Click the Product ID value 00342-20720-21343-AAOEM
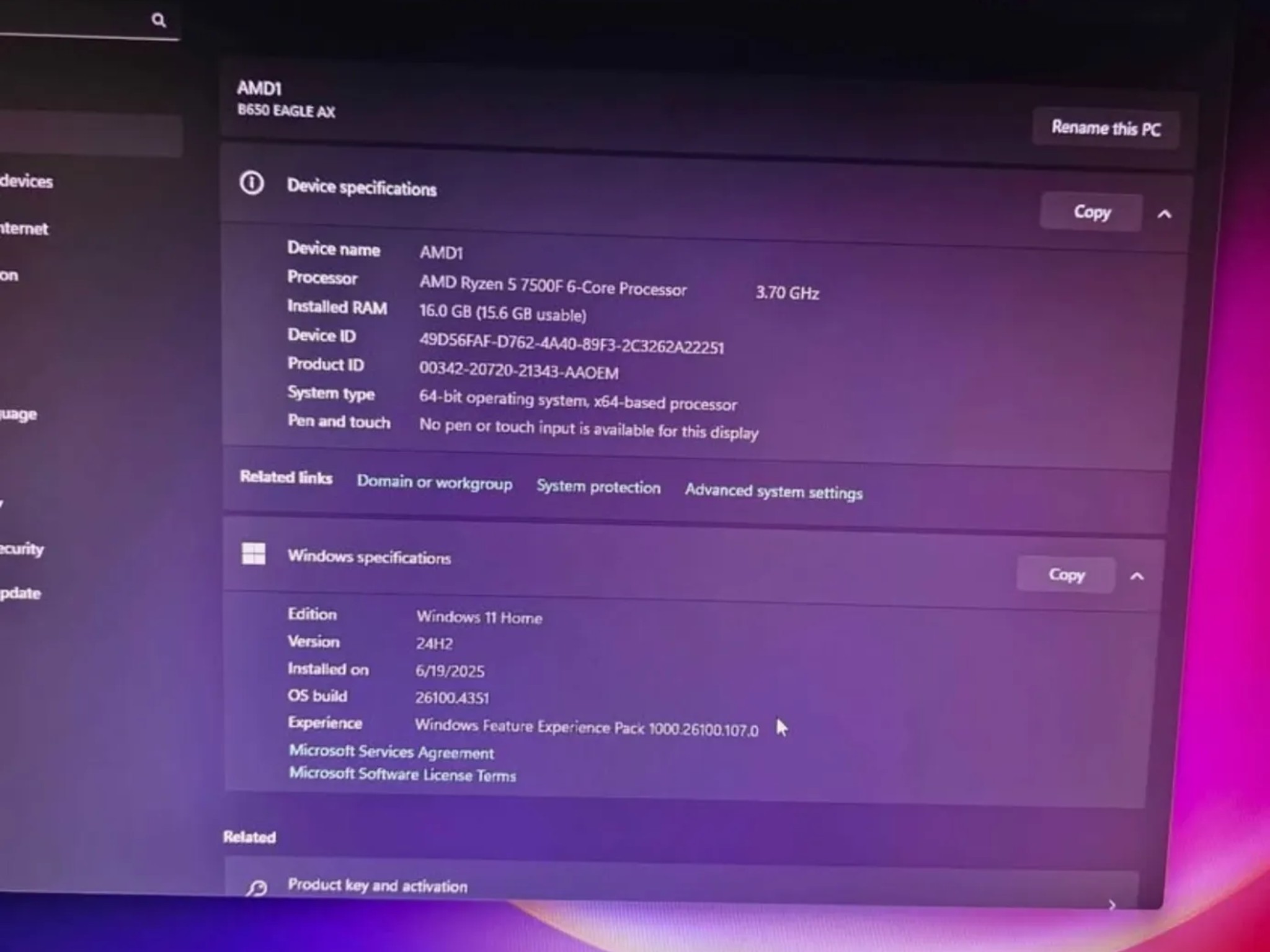The height and width of the screenshot is (952, 1270). point(518,371)
